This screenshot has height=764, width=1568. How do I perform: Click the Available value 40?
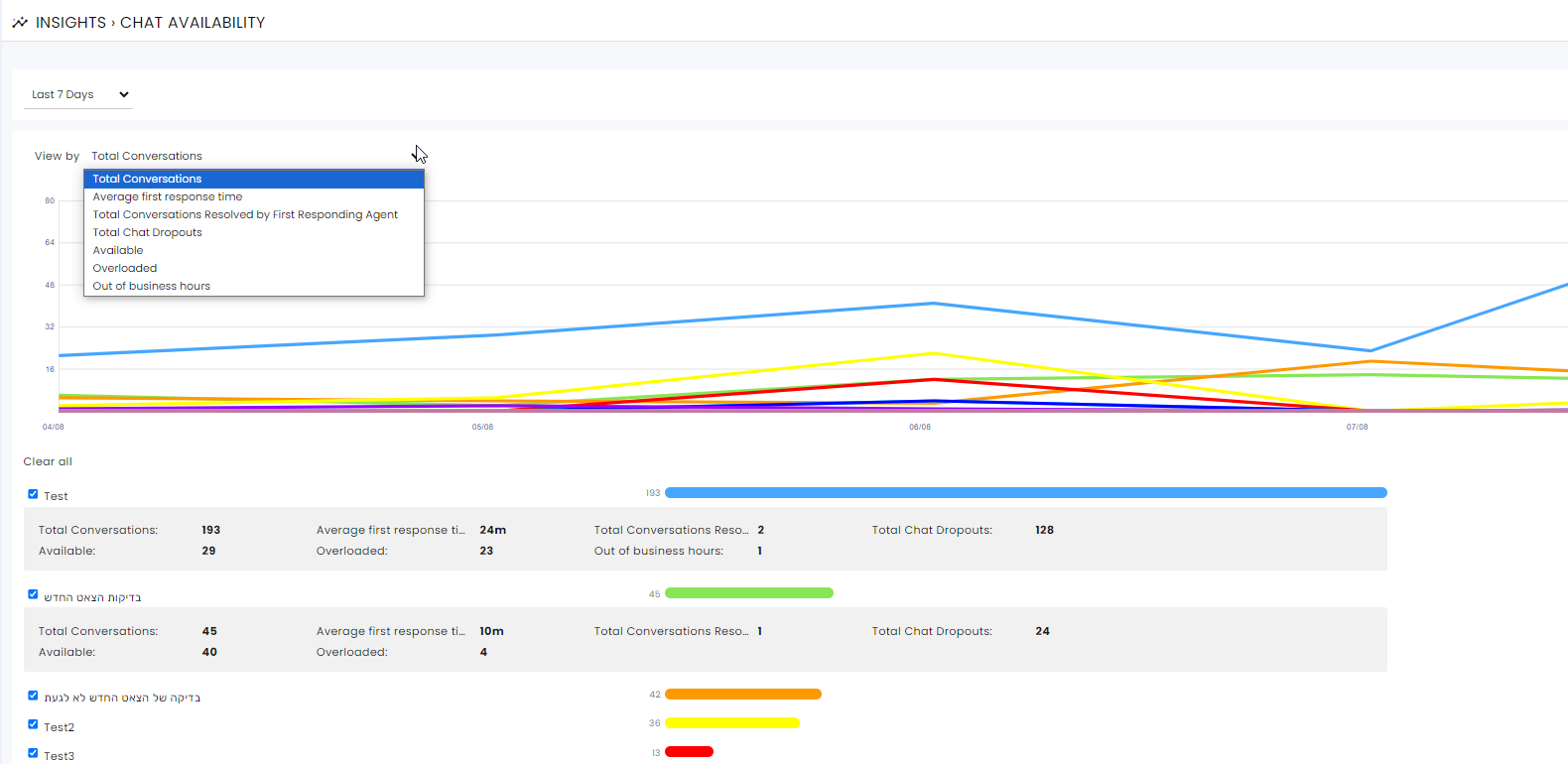[x=209, y=652]
